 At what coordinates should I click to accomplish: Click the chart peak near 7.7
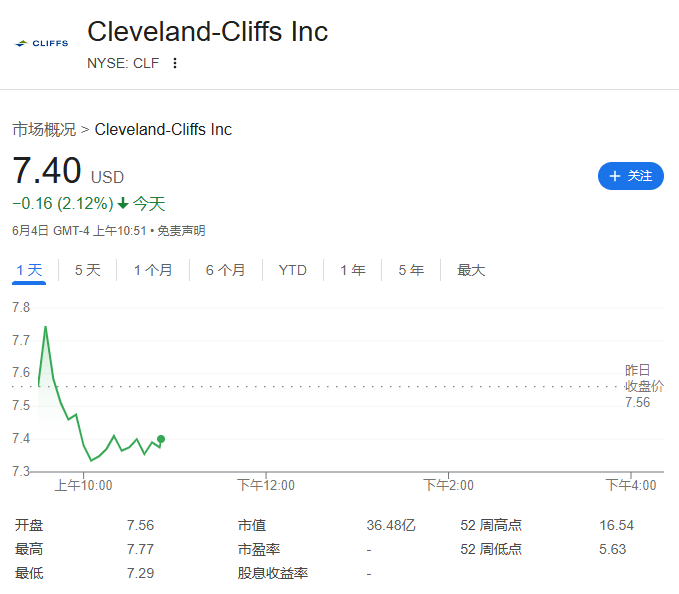click(45, 327)
